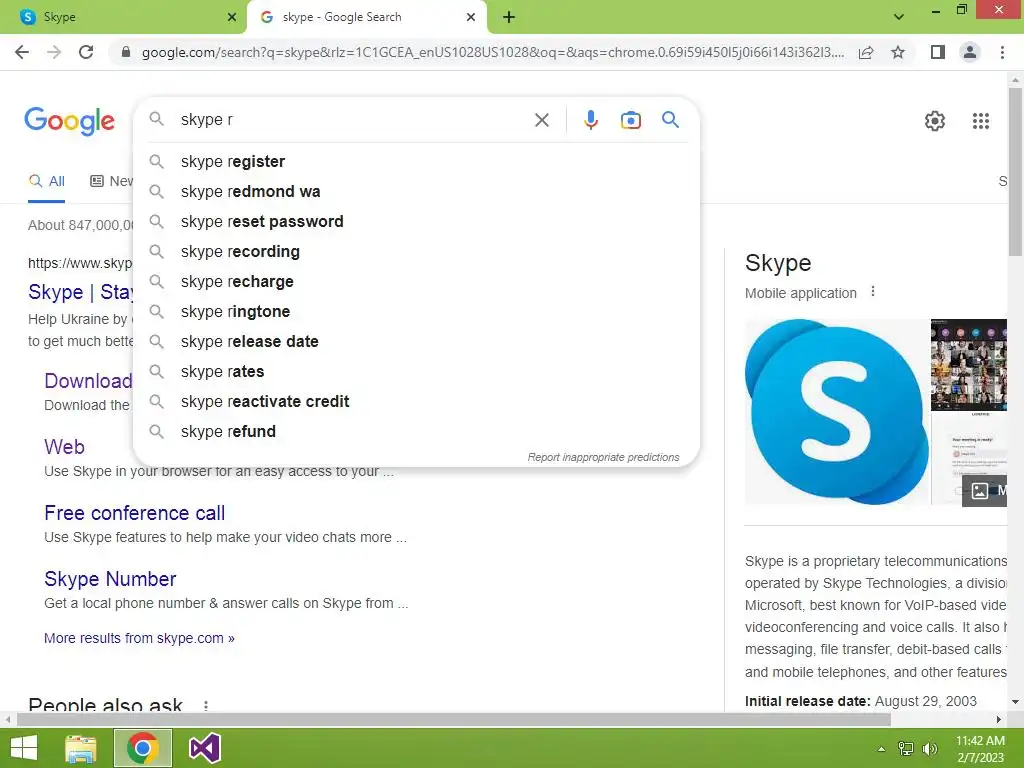Open More results from skype.com

coord(139,638)
